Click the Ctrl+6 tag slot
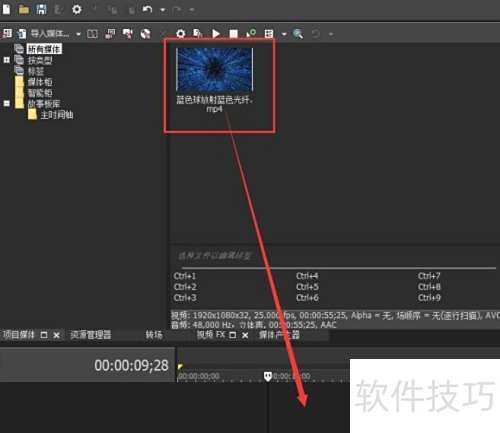This screenshot has width=500, height=433. point(307,298)
